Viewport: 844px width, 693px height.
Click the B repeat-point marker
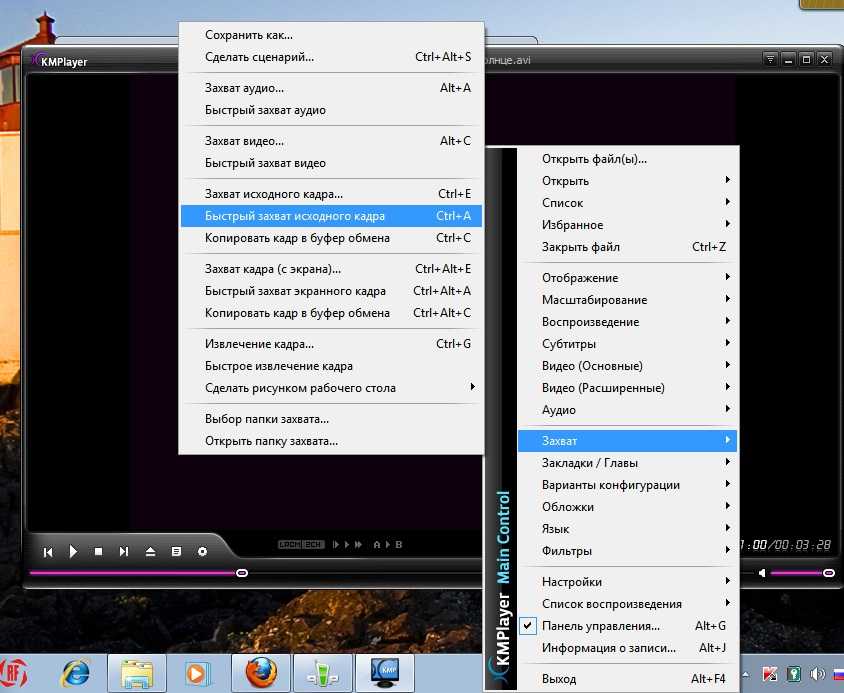point(399,544)
